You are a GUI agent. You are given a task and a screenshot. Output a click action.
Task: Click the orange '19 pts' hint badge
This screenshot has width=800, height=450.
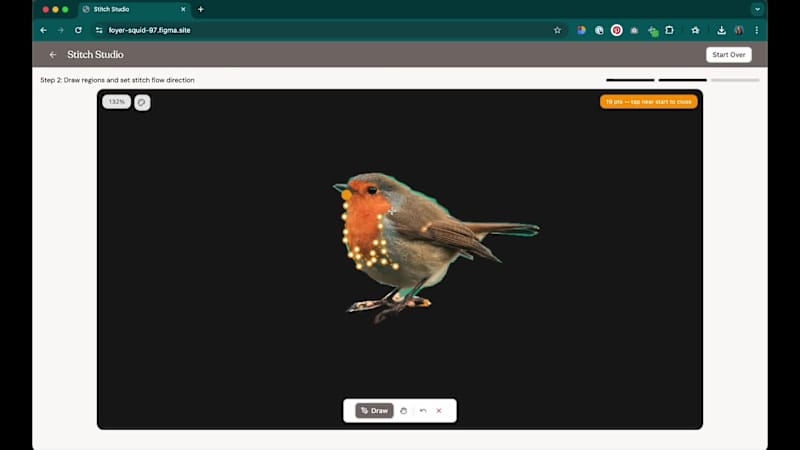click(648, 102)
